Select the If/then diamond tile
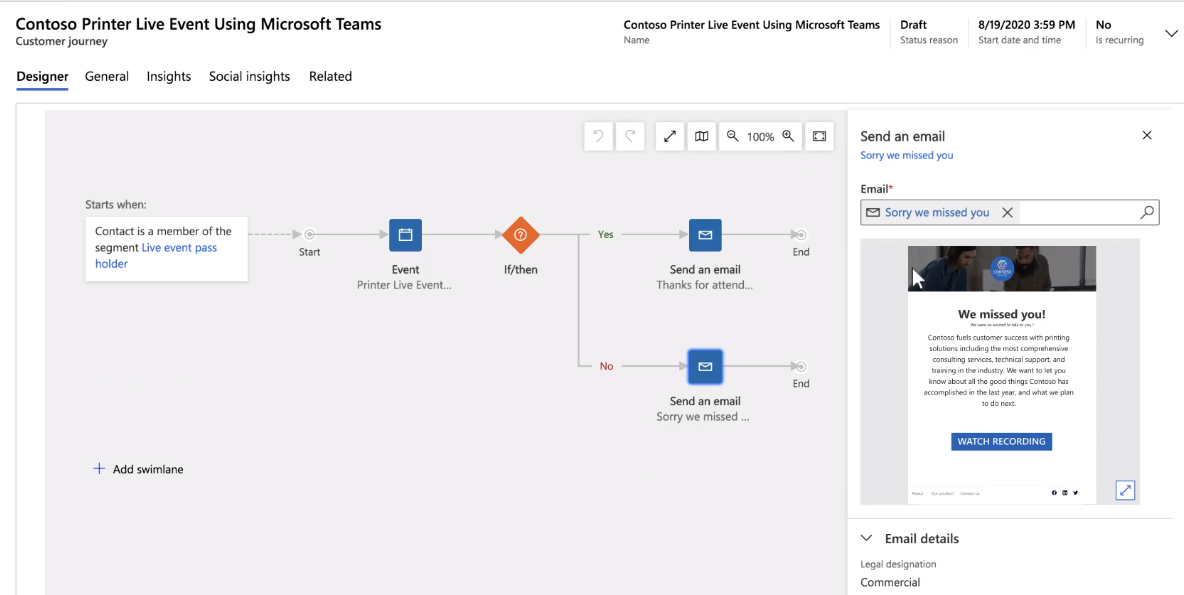Screen dimensions: 1184x595 [x=520, y=235]
